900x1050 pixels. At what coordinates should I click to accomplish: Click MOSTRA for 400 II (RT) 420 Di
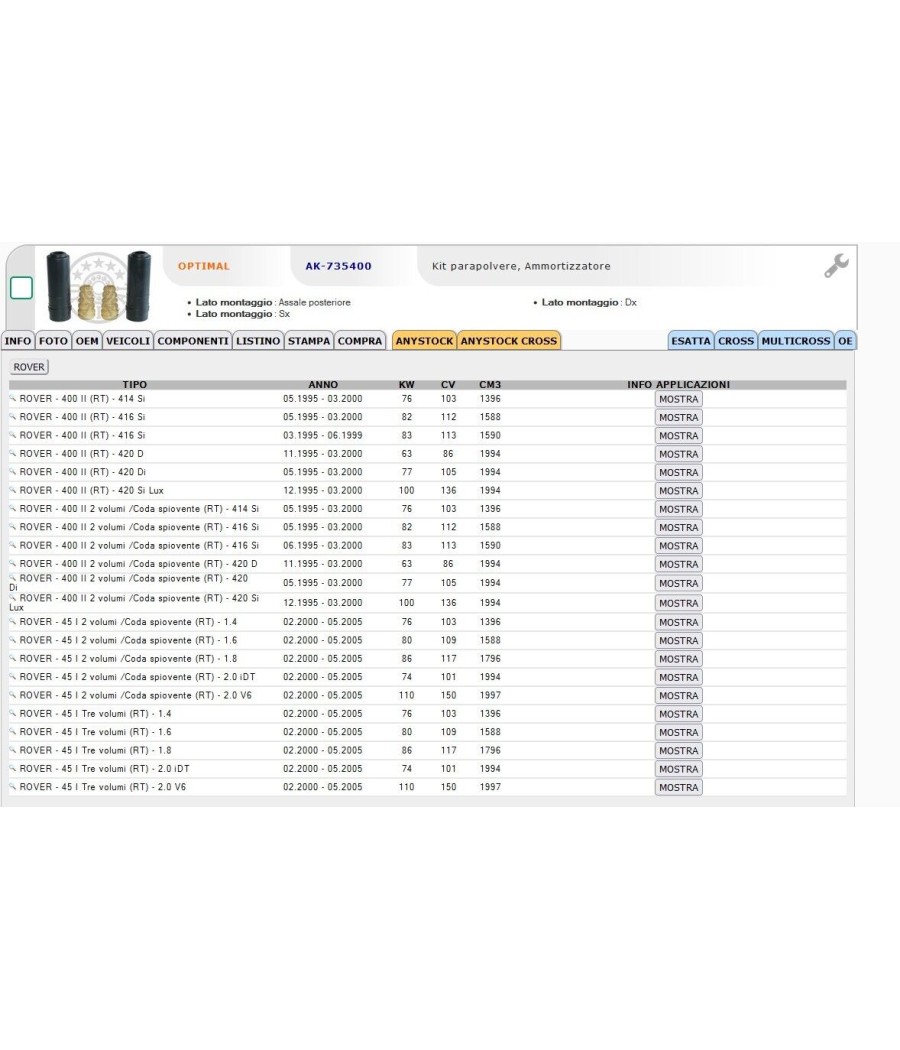pos(678,473)
